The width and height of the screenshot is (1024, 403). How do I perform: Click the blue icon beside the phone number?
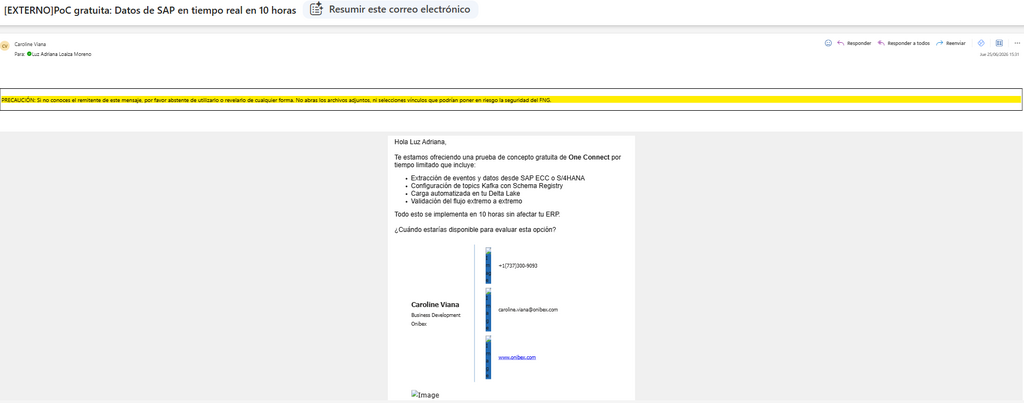click(x=488, y=265)
